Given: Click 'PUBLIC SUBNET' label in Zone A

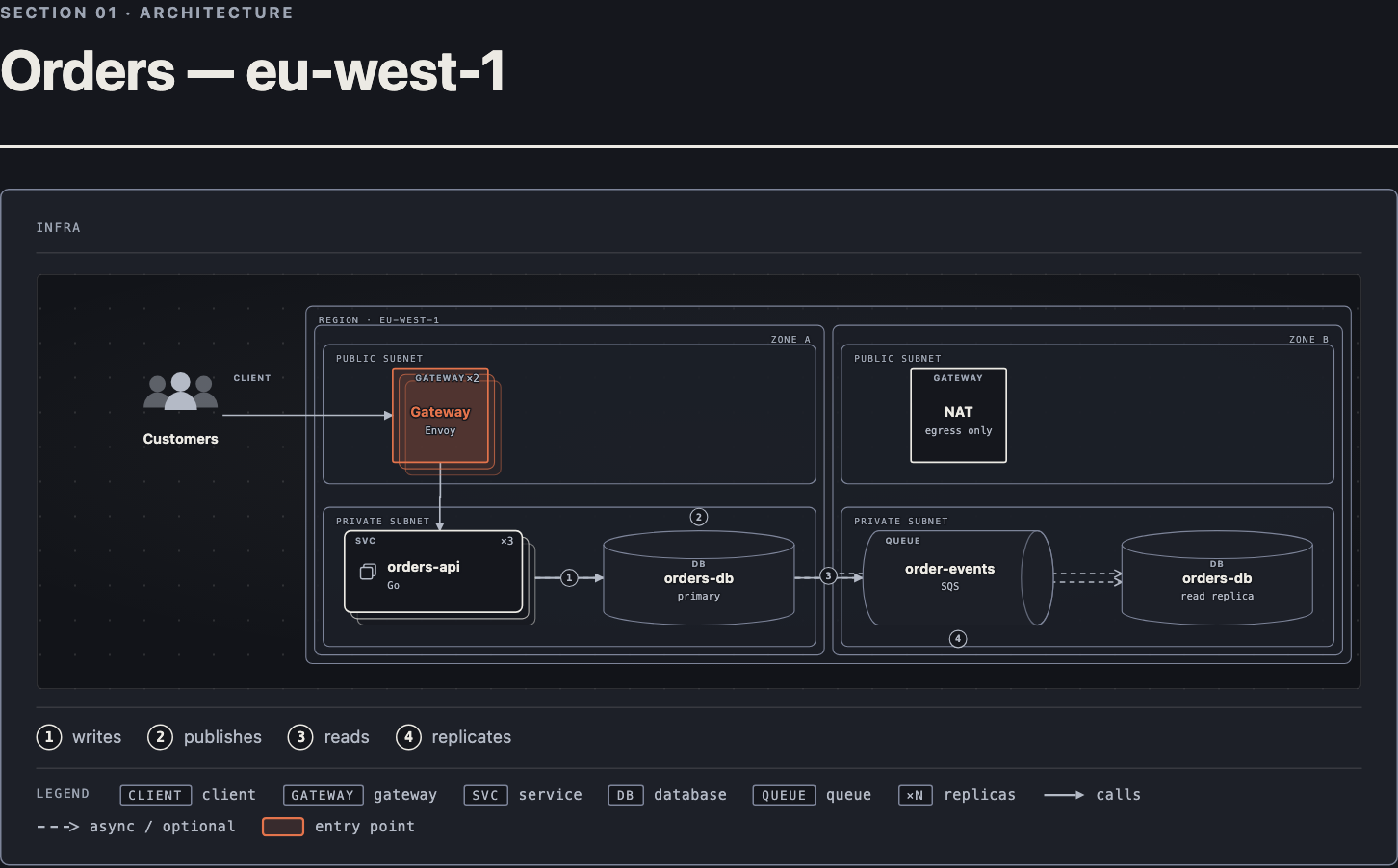Looking at the screenshot, I should pos(379,359).
